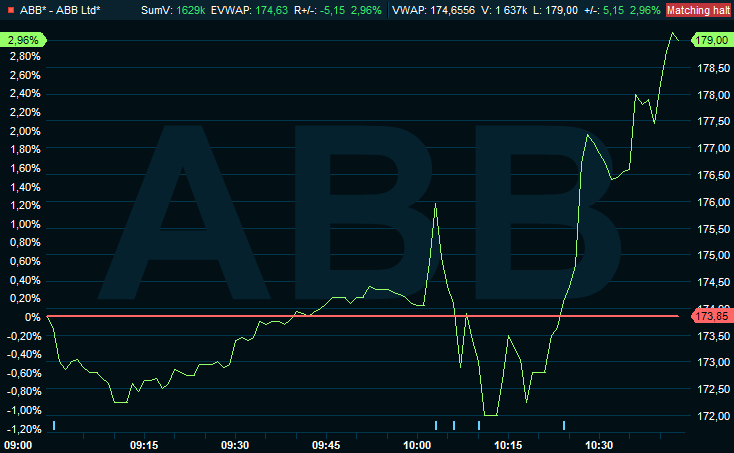Click the cyan tick marker closest to 10:30
This screenshot has width=734, height=453.
click(564, 425)
